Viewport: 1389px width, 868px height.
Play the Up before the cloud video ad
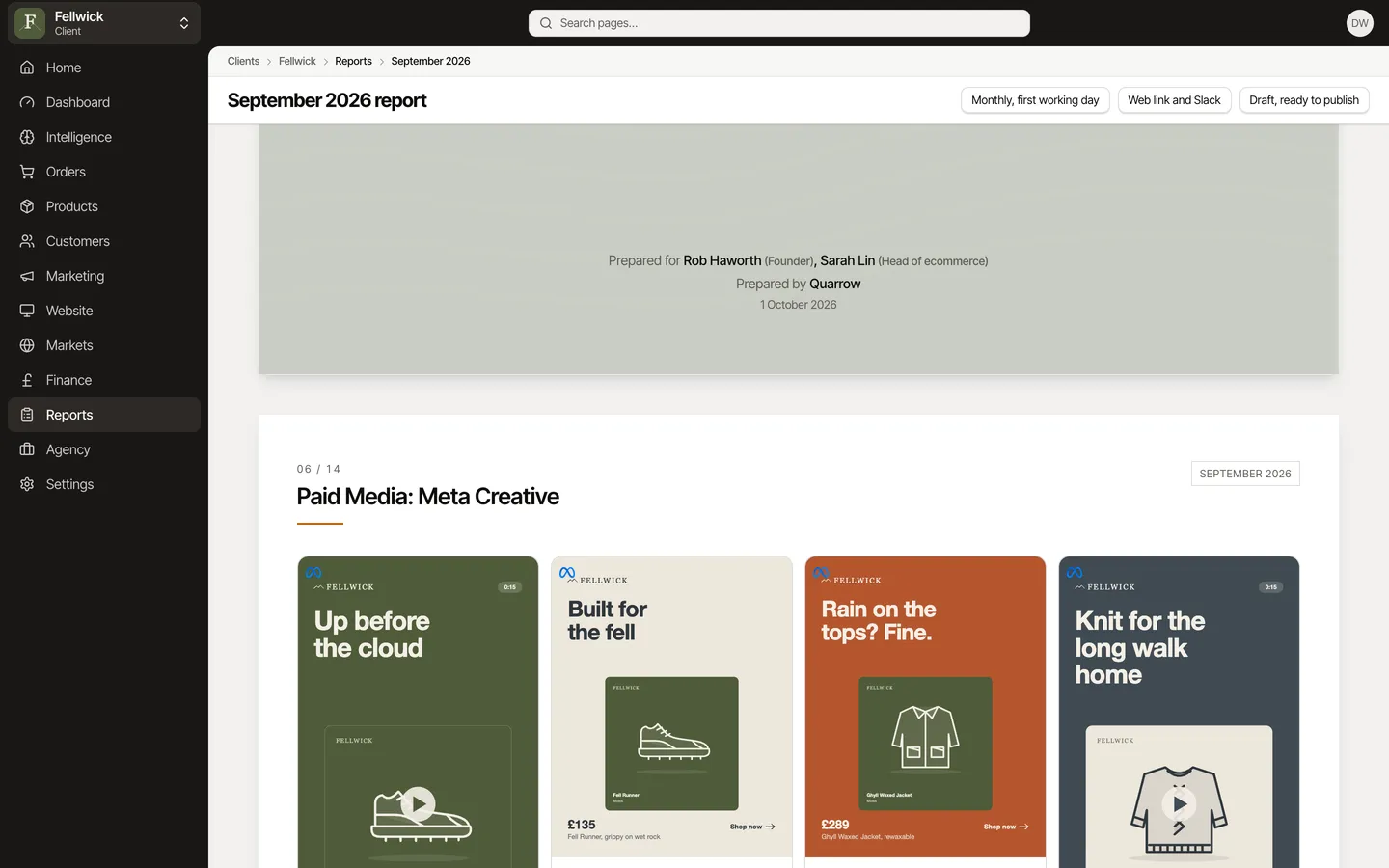click(418, 803)
